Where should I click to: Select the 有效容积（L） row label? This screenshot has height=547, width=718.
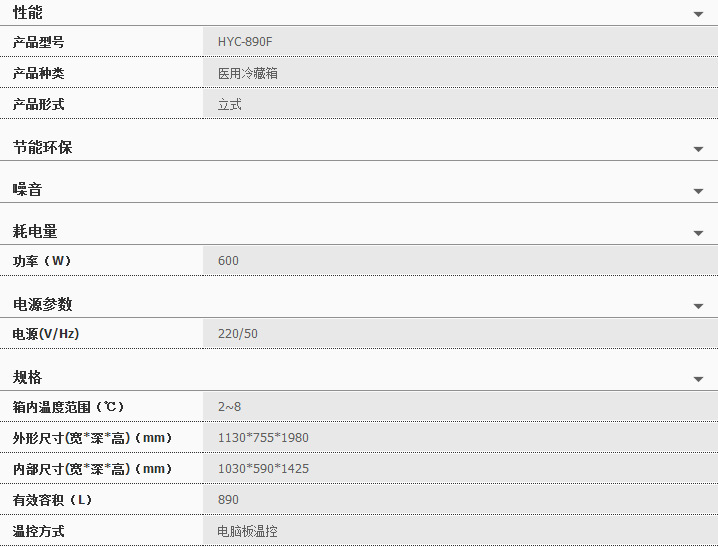(x=52, y=500)
